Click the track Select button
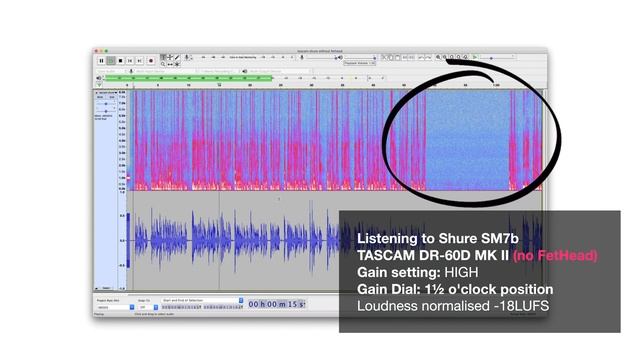 click(x=107, y=288)
